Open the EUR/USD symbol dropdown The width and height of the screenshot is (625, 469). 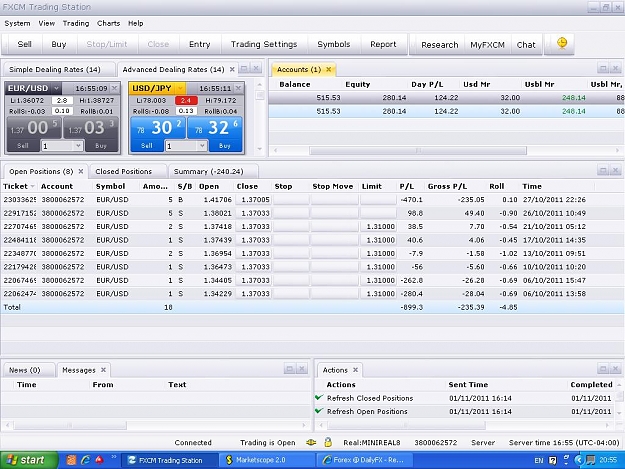point(56,88)
